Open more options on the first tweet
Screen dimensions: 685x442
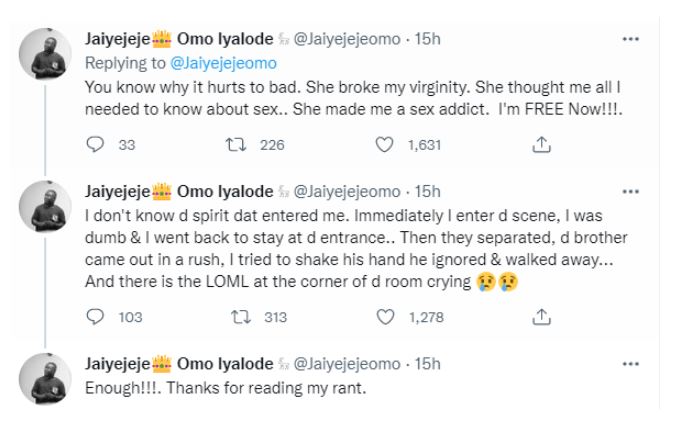pos(629,39)
